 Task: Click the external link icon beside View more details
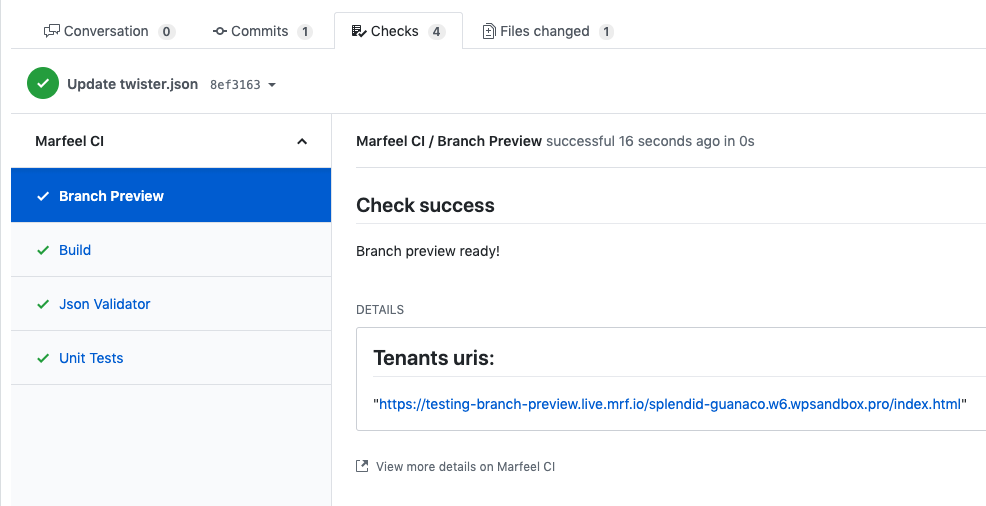coord(362,466)
